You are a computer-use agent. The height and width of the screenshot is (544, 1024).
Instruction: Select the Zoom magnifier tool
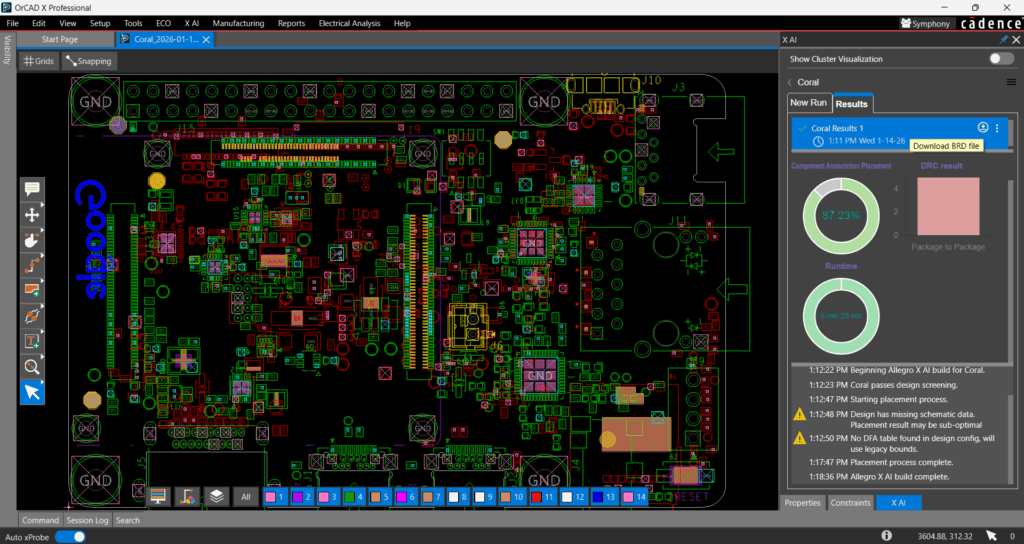point(32,366)
